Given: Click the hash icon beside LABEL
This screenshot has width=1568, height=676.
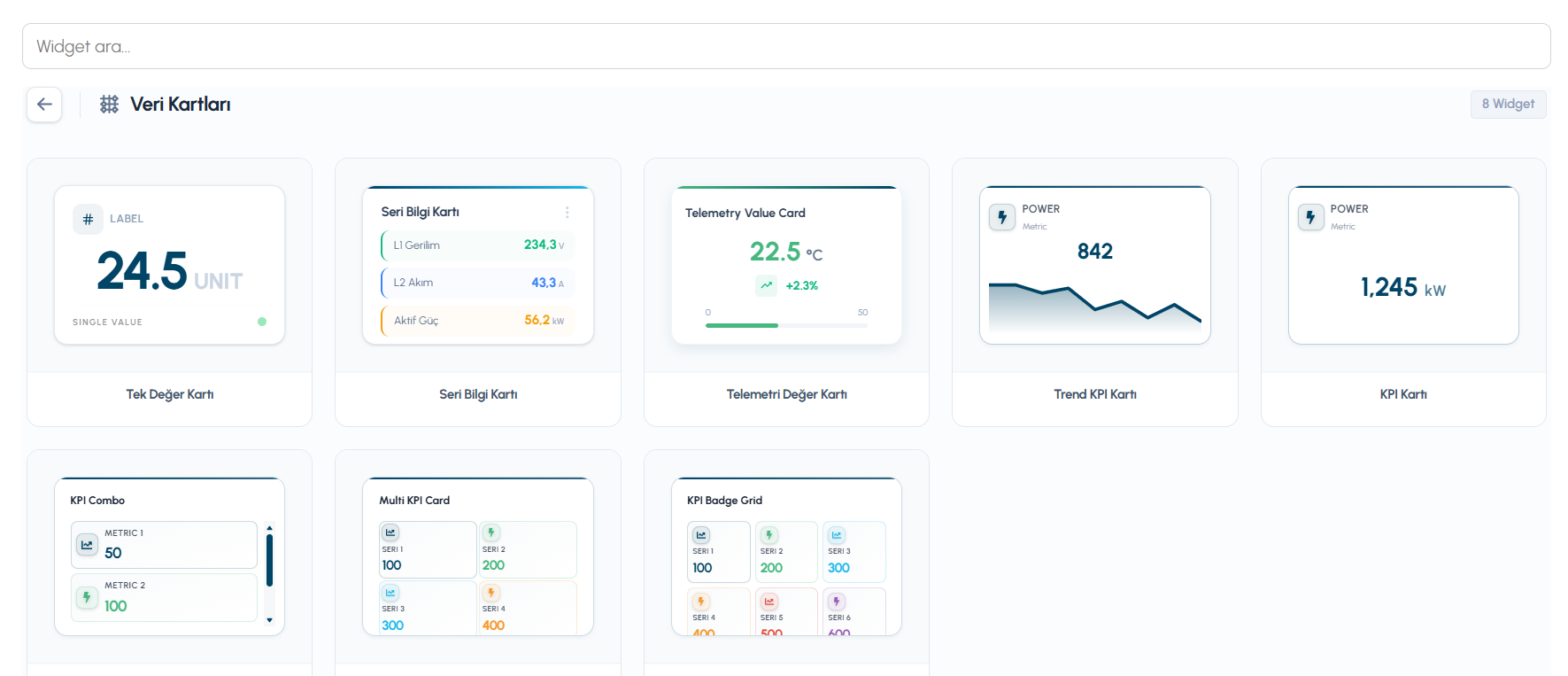Looking at the screenshot, I should [x=88, y=219].
